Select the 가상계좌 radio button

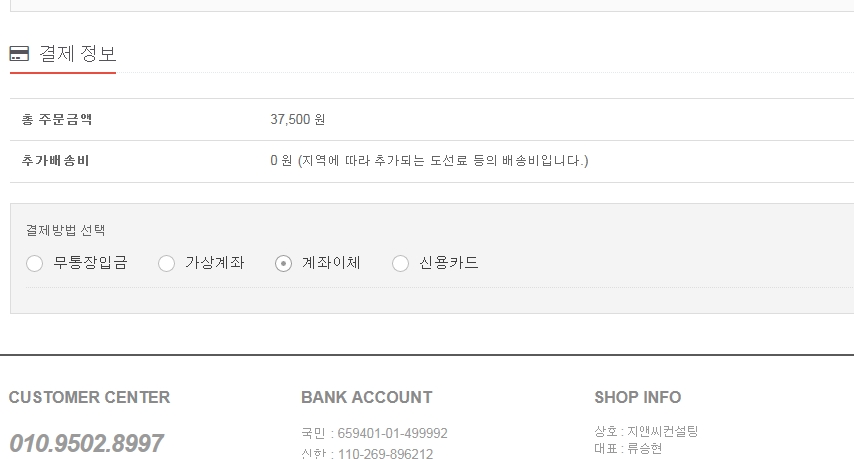(166, 264)
